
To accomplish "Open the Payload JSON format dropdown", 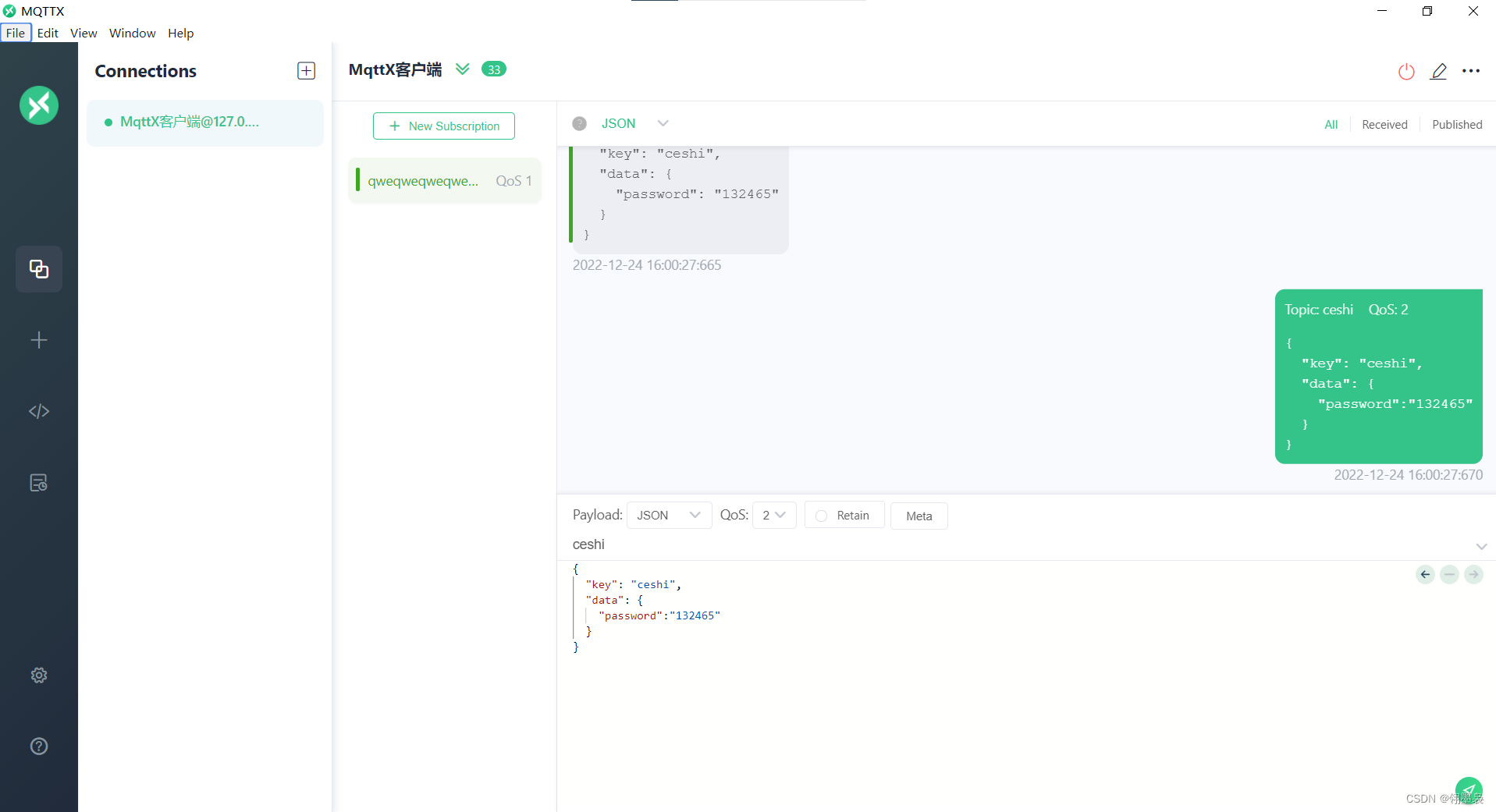I will (669, 516).
